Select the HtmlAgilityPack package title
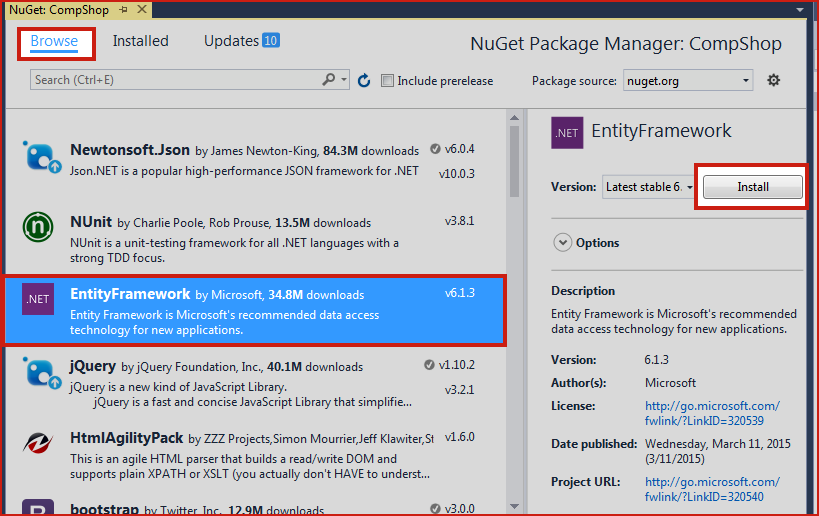 126,438
